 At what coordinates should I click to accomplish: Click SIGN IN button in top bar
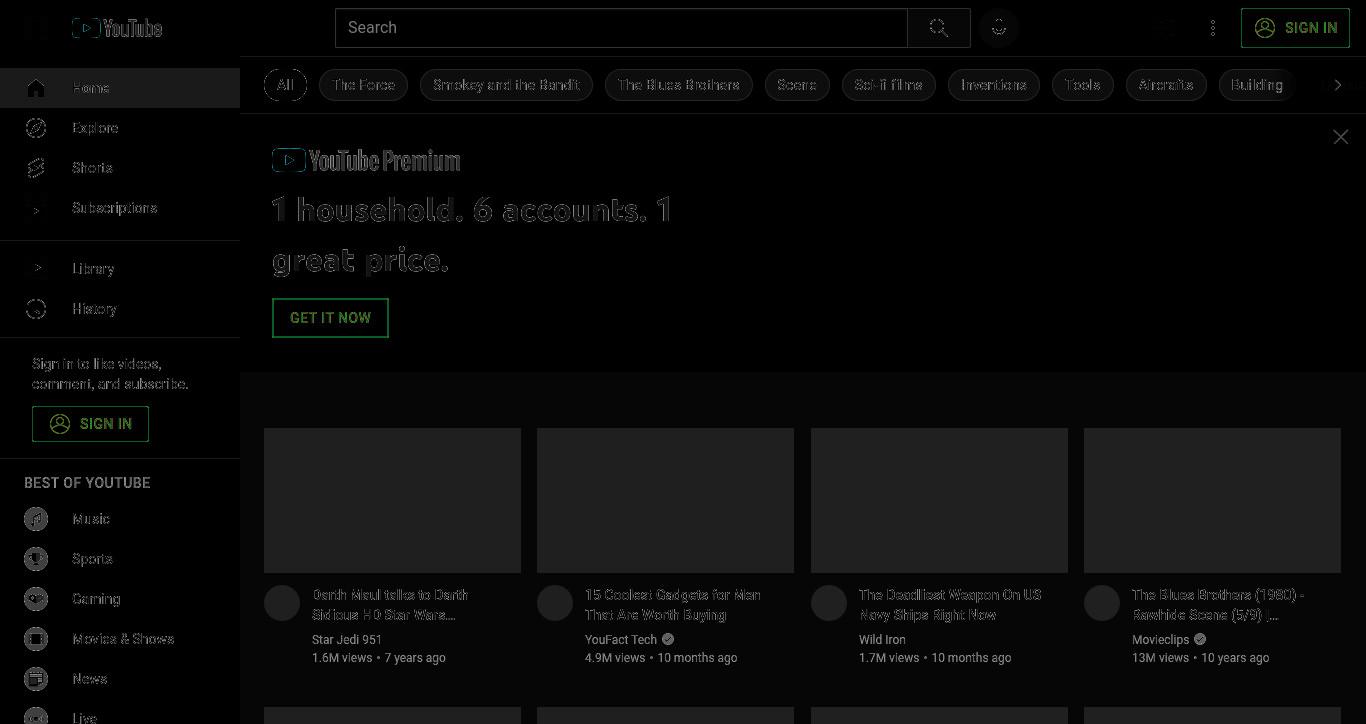click(x=1295, y=28)
